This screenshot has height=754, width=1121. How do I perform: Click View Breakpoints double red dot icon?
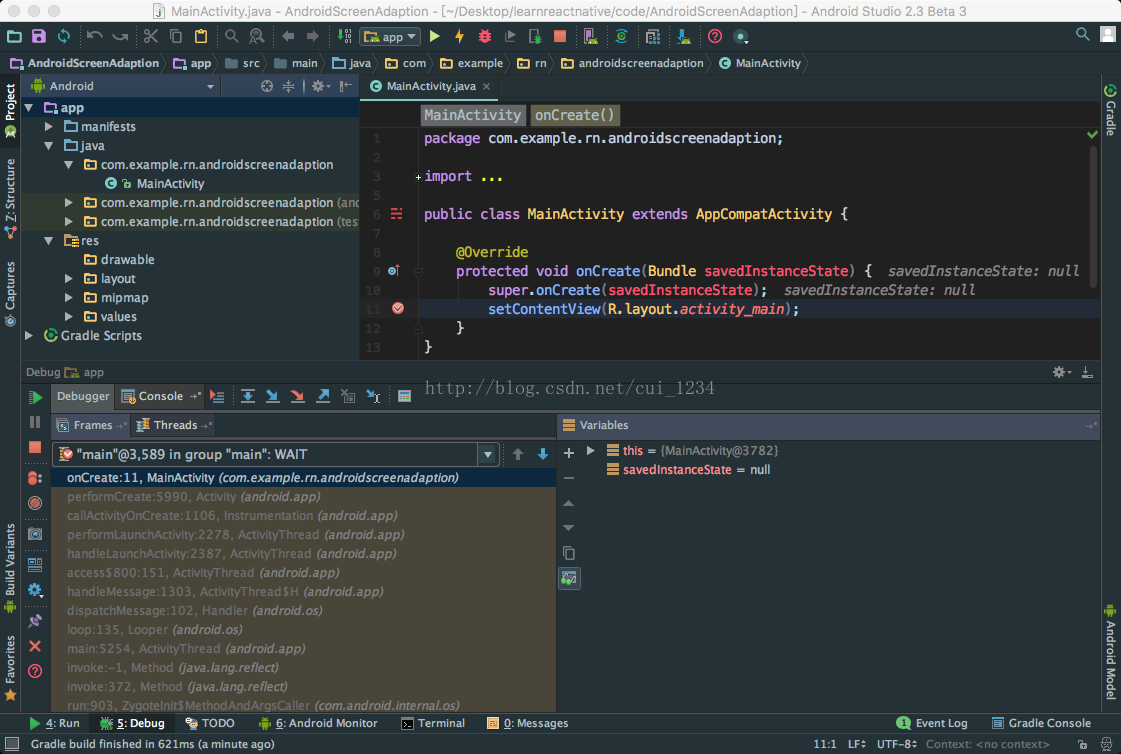click(x=34, y=477)
